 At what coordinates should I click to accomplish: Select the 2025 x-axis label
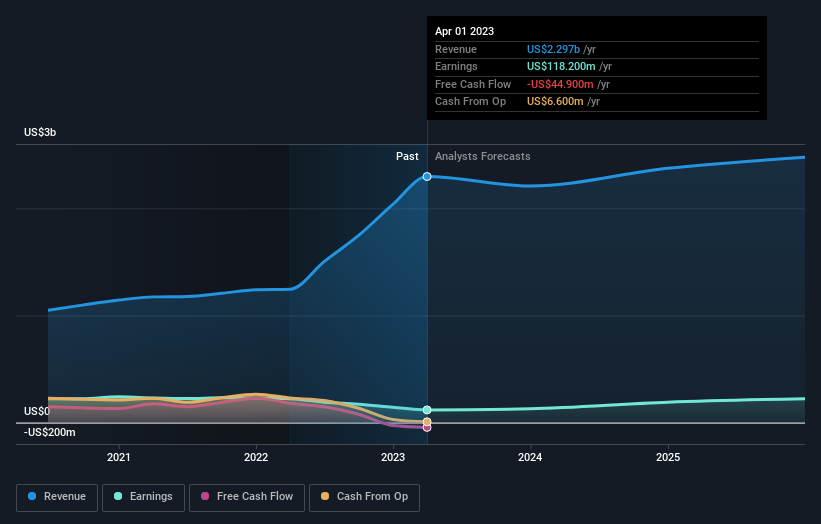pyautogui.click(x=668, y=457)
